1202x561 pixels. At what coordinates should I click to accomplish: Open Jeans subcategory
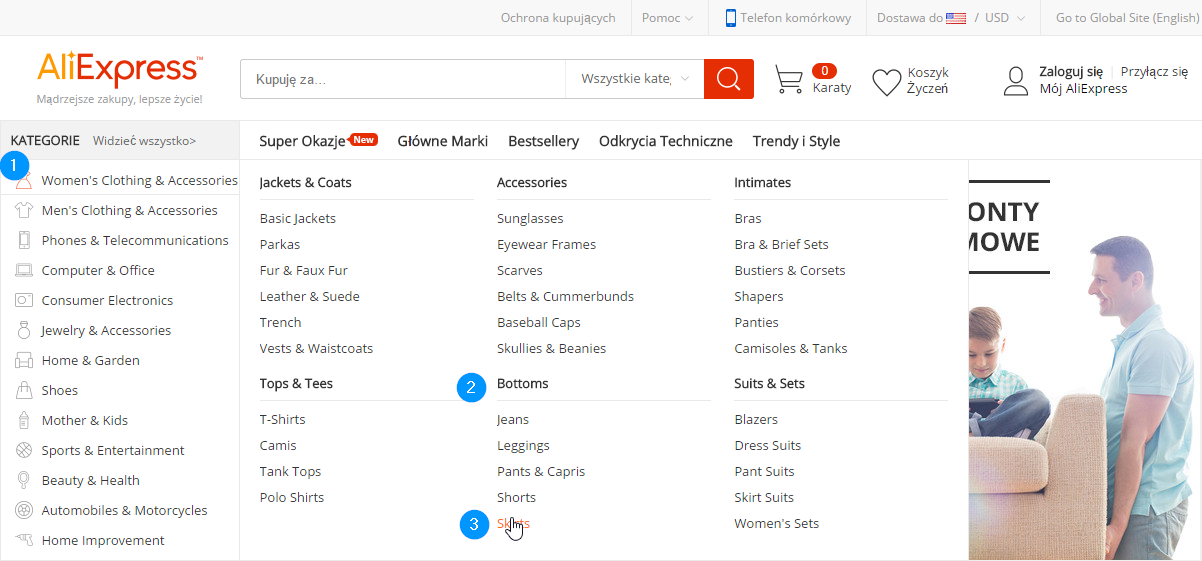[513, 419]
